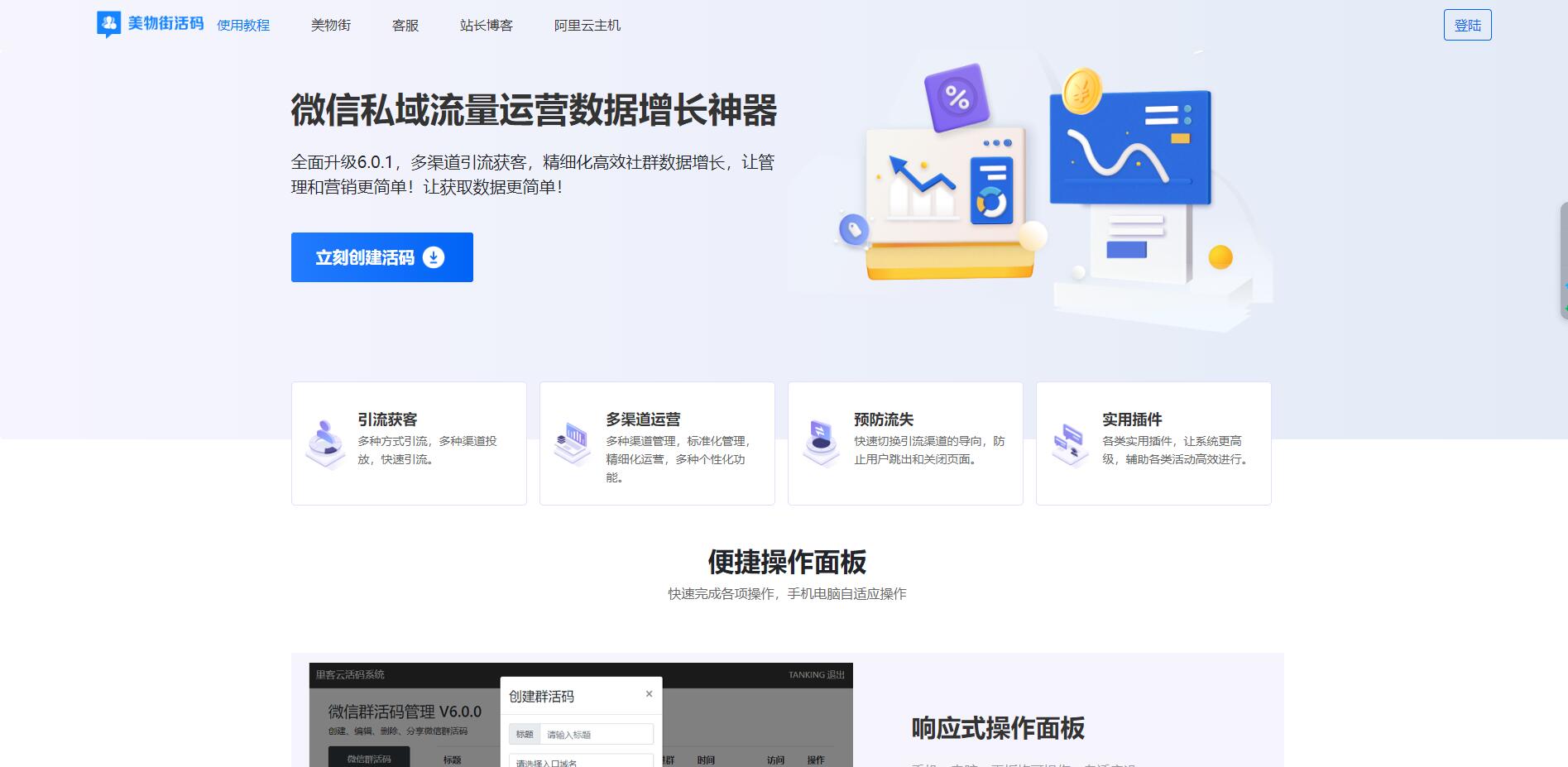Click the 引流获客 feature icon

325,444
